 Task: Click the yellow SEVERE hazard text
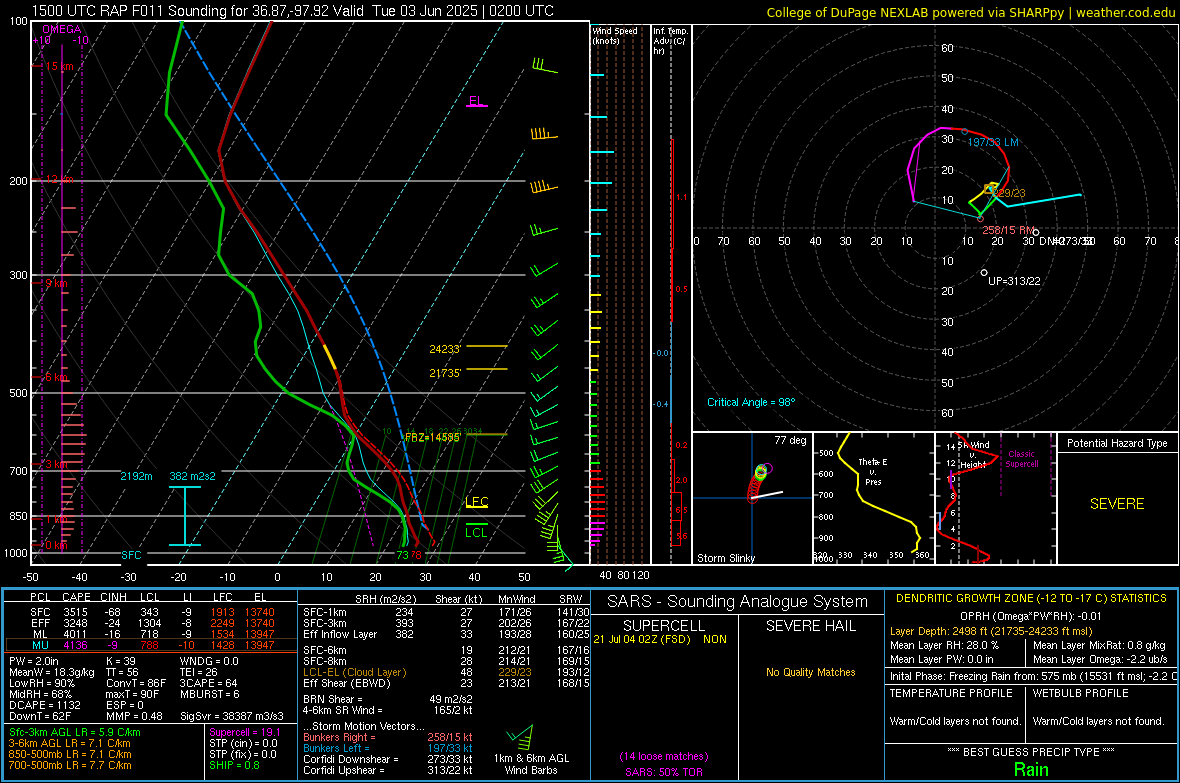[x=1117, y=504]
